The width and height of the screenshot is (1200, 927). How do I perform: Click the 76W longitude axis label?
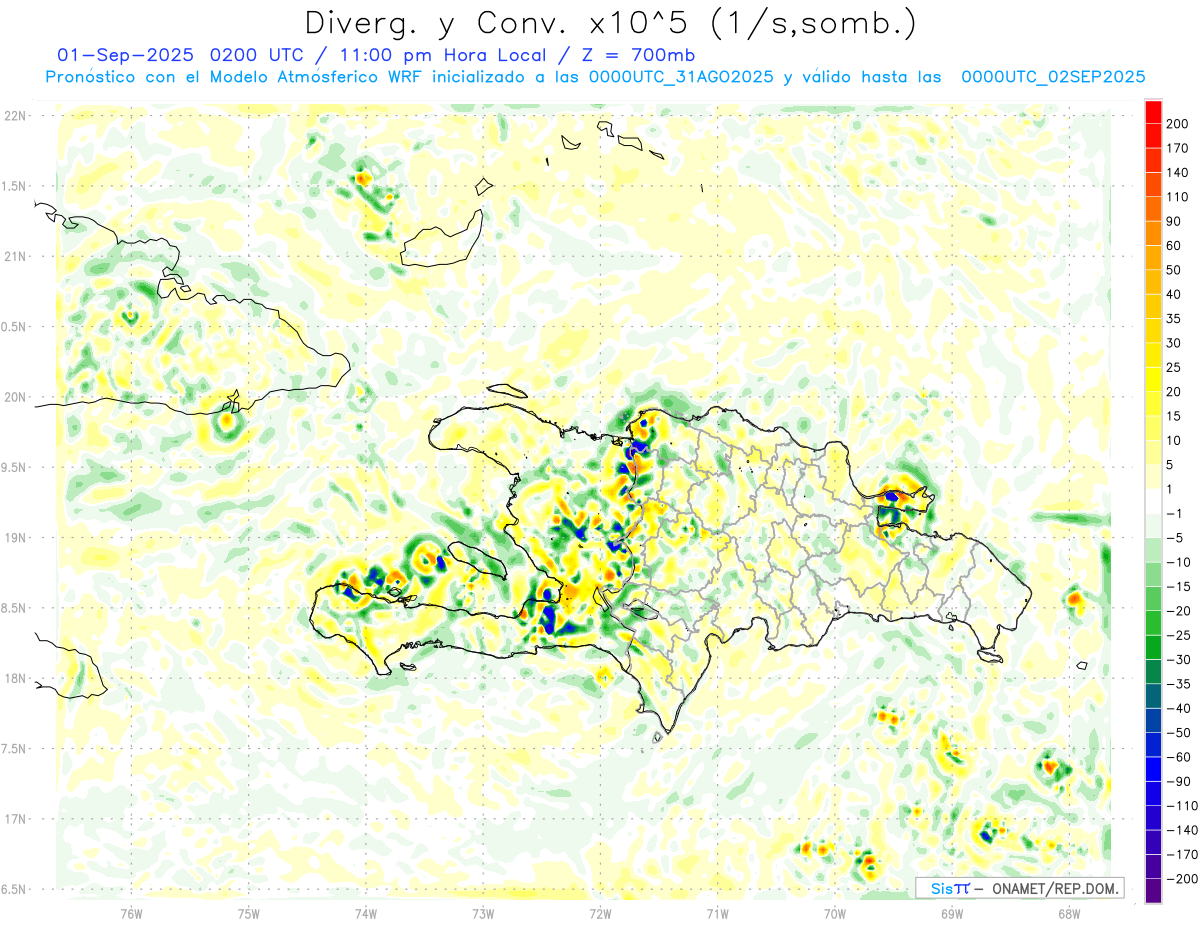click(131, 913)
